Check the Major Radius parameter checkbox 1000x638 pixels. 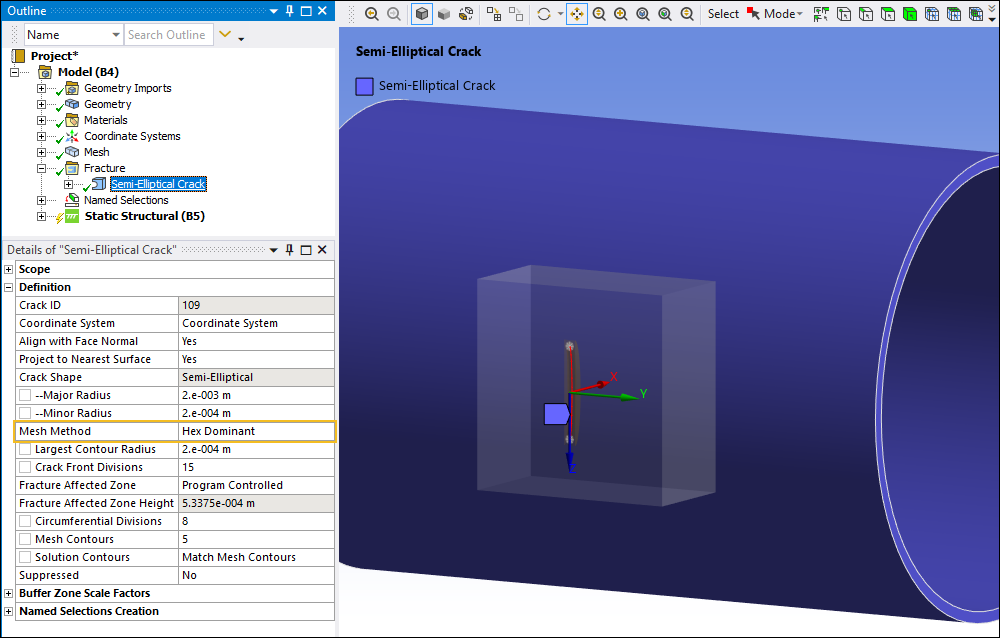[x=26, y=395]
